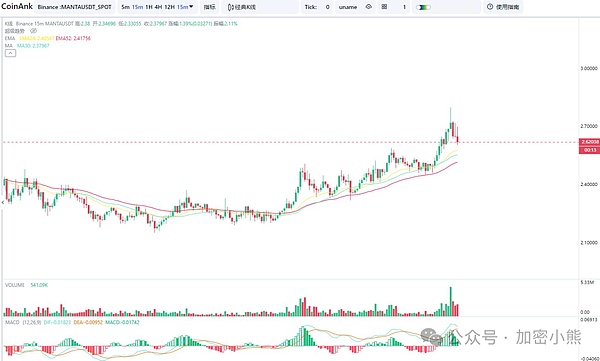Click the Tick value field
Viewport: 600px width, 361px height.
(327, 7)
